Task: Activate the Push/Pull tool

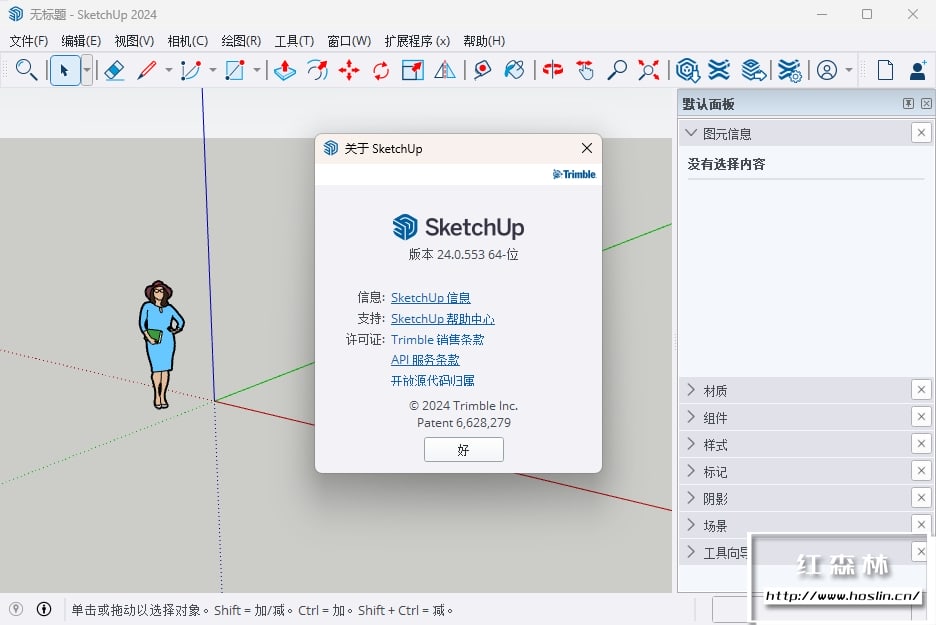Action: (x=285, y=70)
